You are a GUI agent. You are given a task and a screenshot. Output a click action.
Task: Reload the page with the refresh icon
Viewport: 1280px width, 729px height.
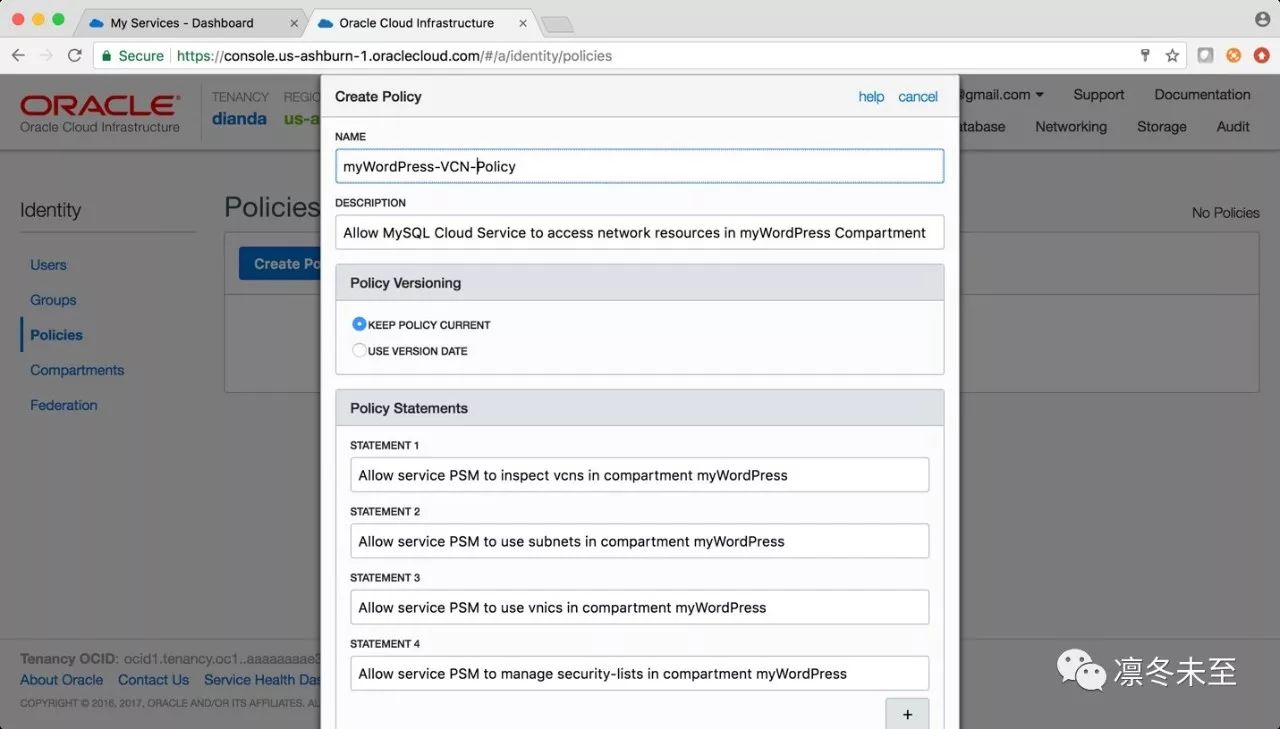point(74,56)
